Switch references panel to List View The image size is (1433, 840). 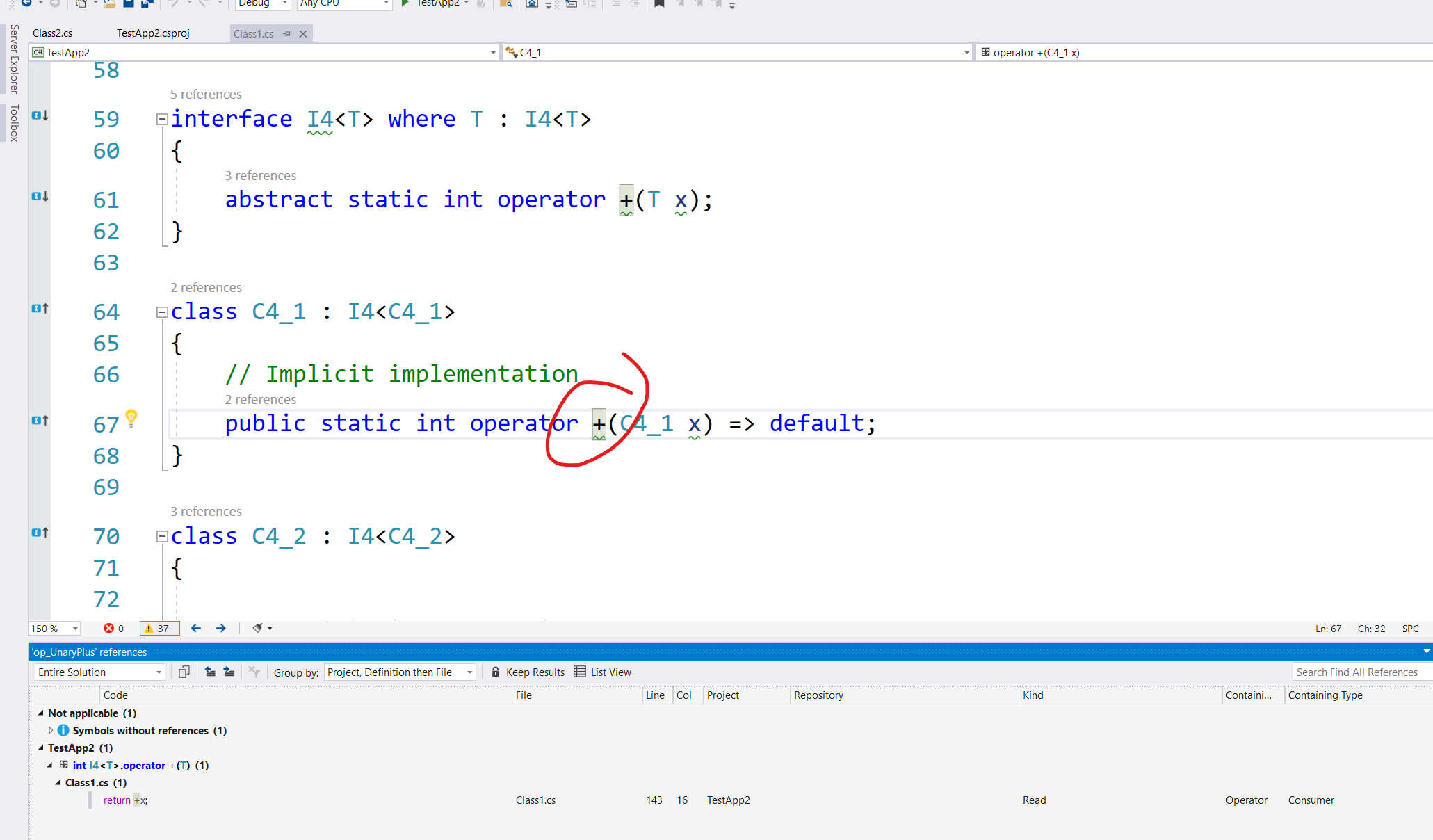coord(603,672)
